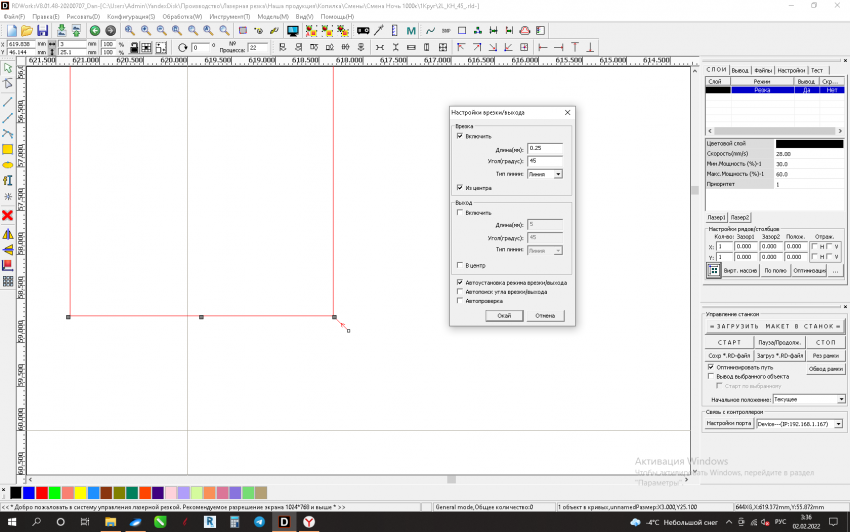850x532 pixels.
Task: Select the Text tool in left toolbar
Action: tap(8, 181)
